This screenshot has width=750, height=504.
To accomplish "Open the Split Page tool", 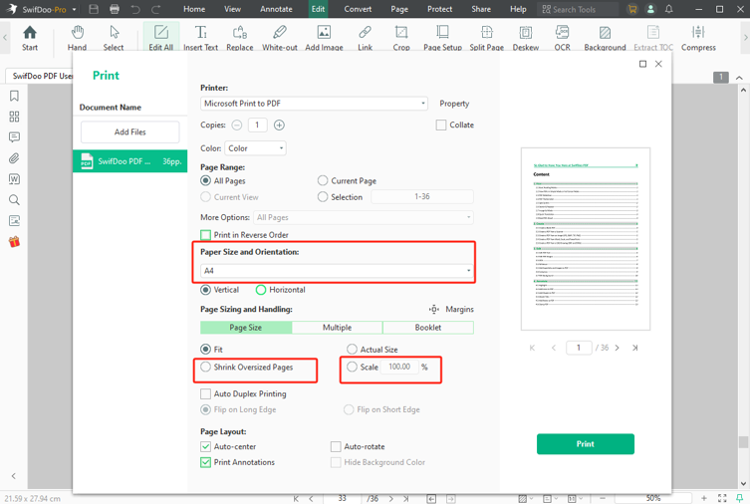I will (x=486, y=37).
